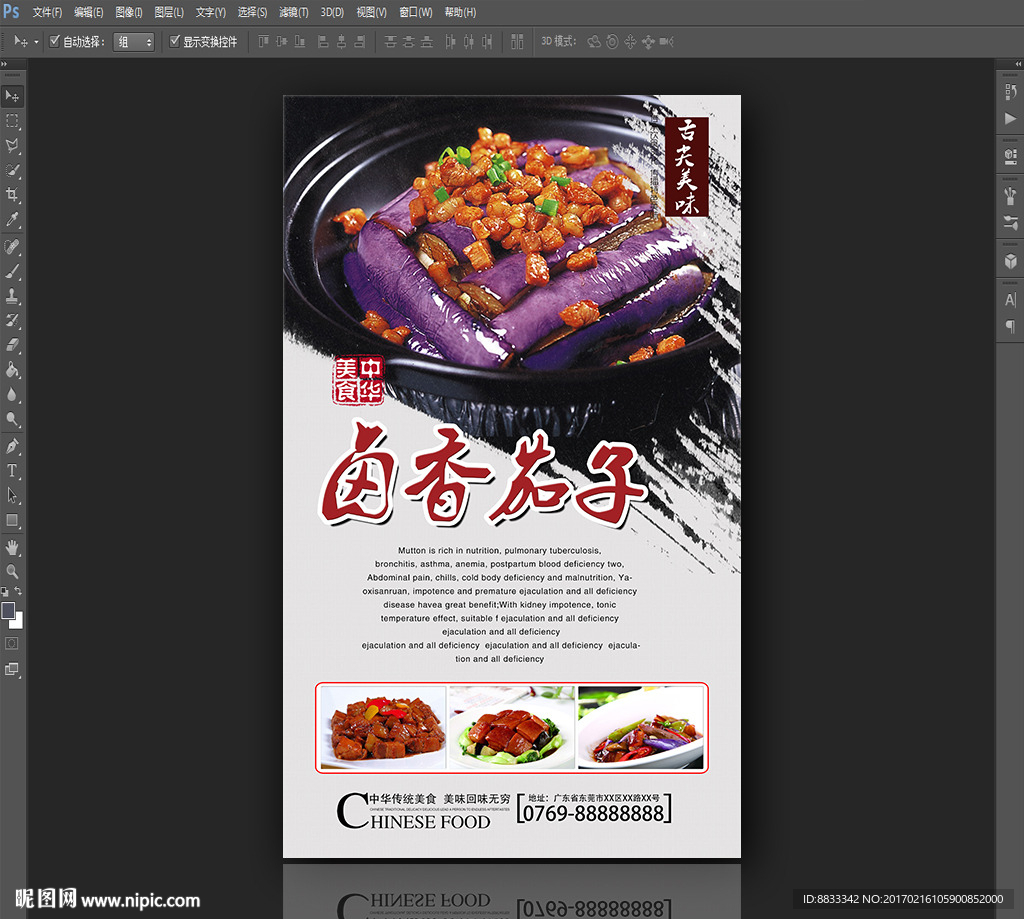1024x919 pixels.
Task: Click the 鱼香茄子 title on the poster
Action: 482,475
